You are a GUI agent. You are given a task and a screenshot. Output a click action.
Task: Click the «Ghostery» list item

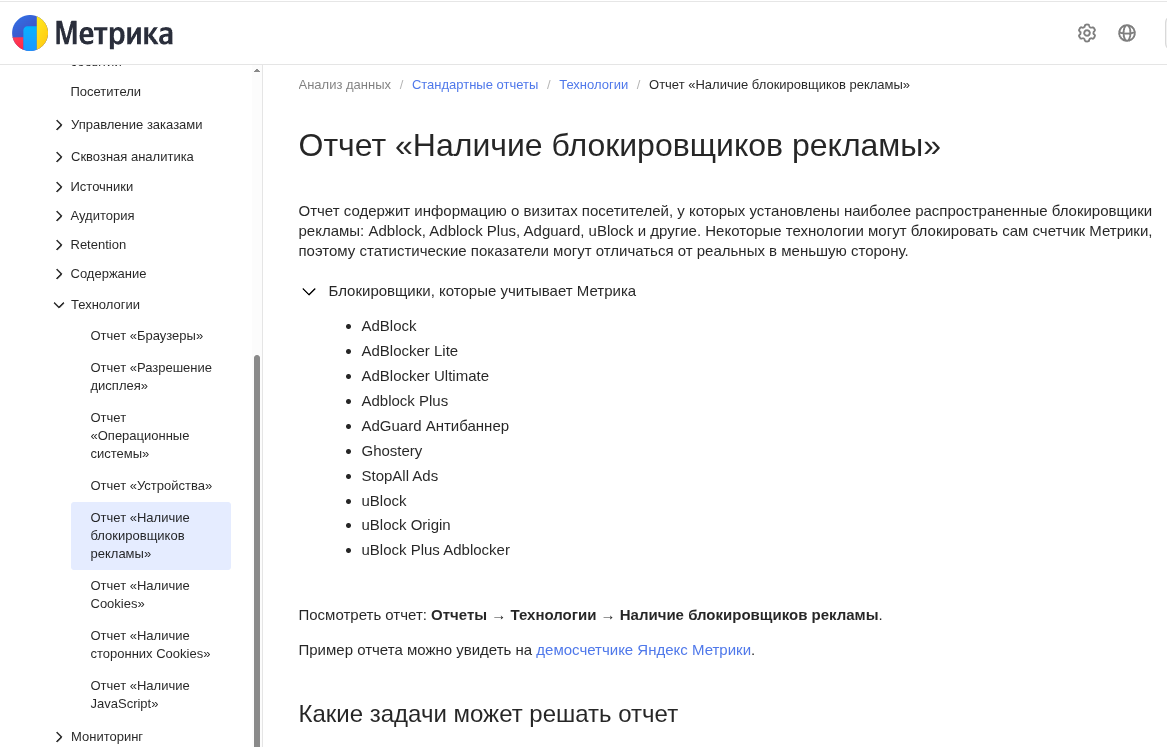click(391, 451)
